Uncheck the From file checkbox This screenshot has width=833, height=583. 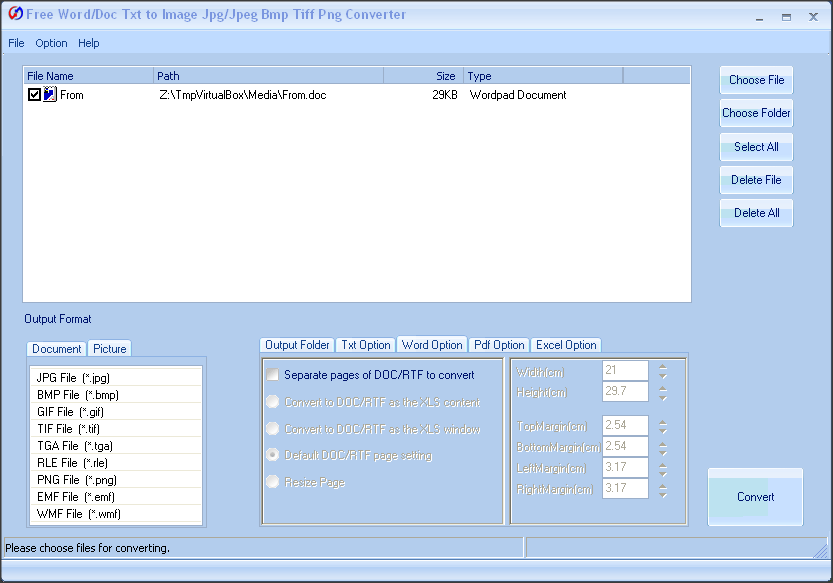pyautogui.click(x=35, y=95)
